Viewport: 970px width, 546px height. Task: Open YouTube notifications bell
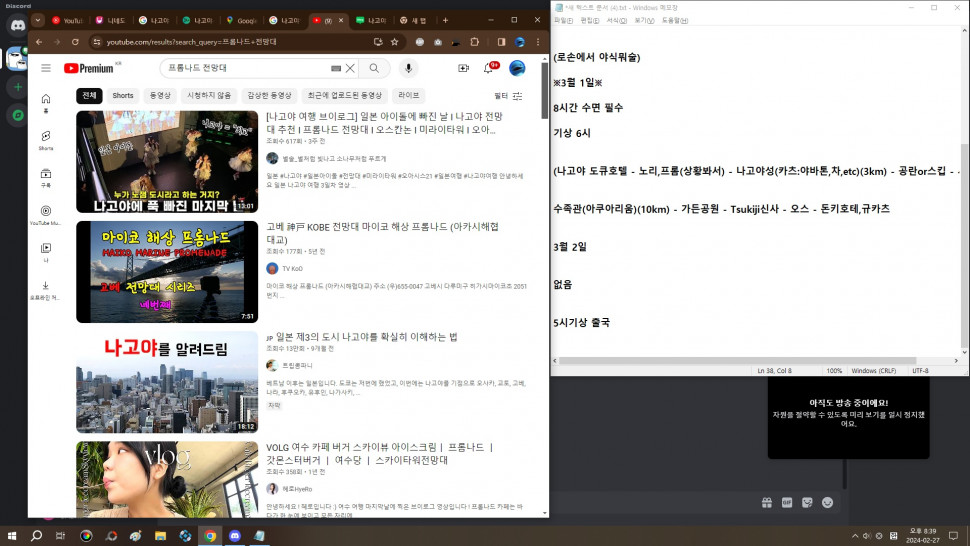click(489, 68)
